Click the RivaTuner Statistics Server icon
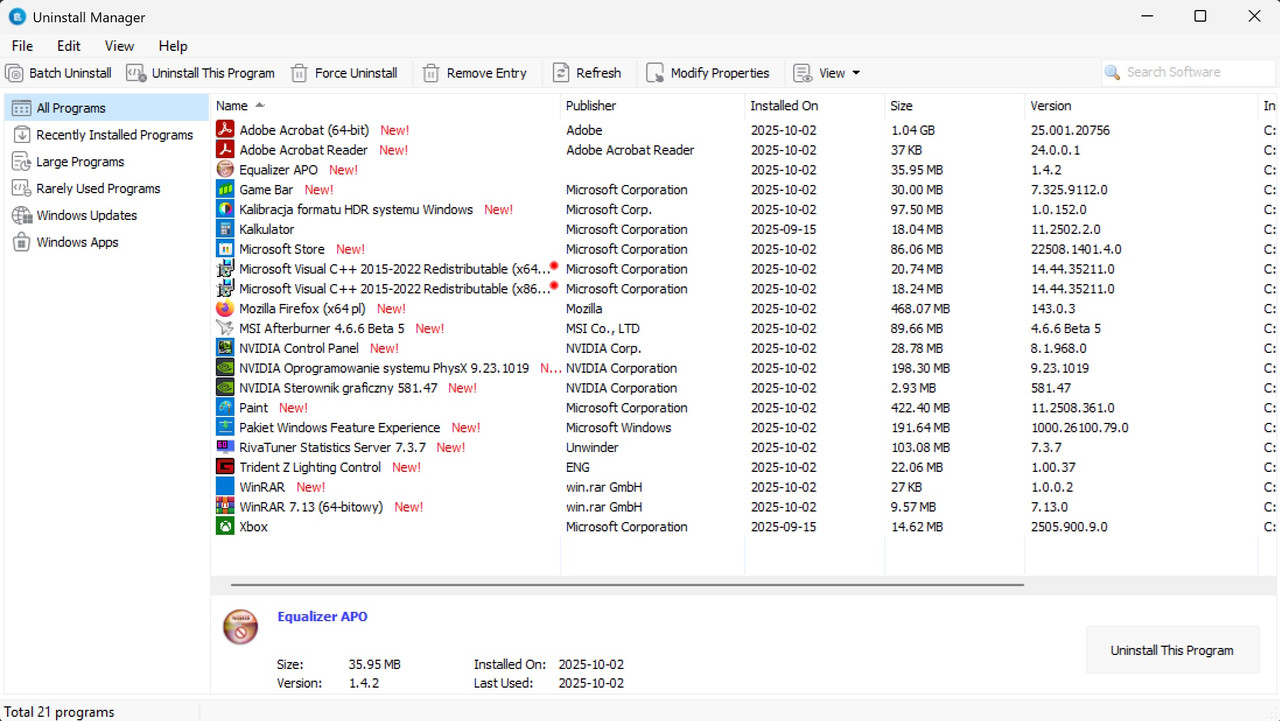The width and height of the screenshot is (1280, 721). [224, 448]
